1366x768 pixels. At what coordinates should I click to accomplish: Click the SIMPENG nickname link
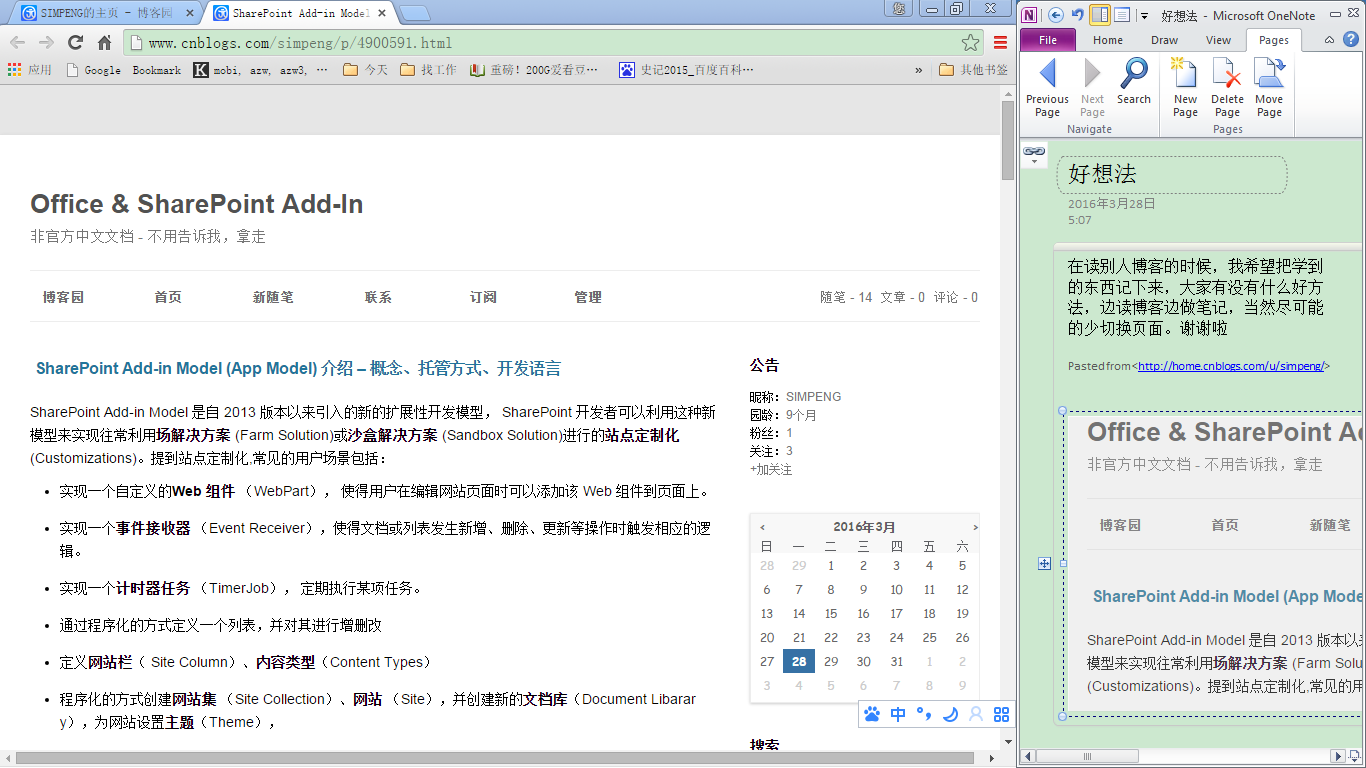tap(814, 397)
